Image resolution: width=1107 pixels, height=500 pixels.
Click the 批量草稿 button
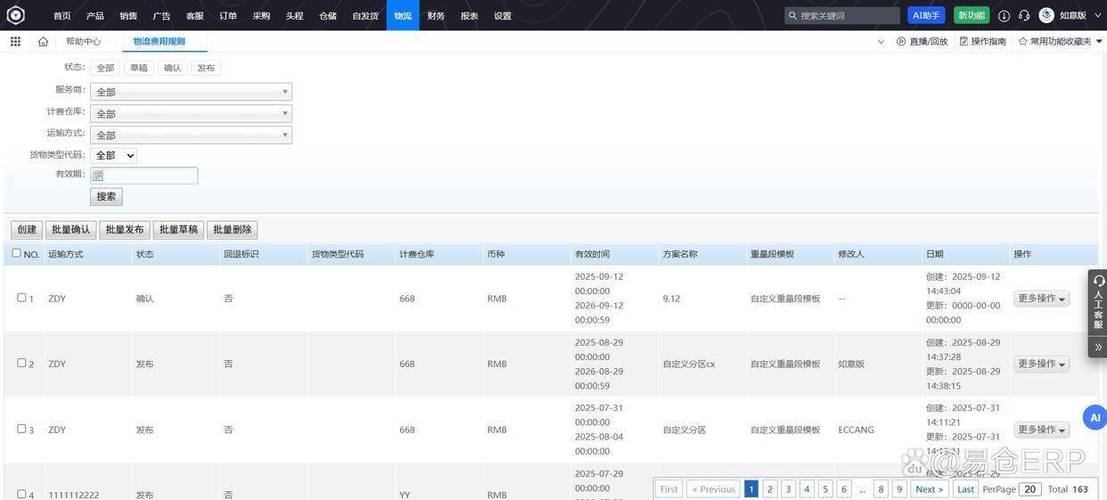(178, 230)
